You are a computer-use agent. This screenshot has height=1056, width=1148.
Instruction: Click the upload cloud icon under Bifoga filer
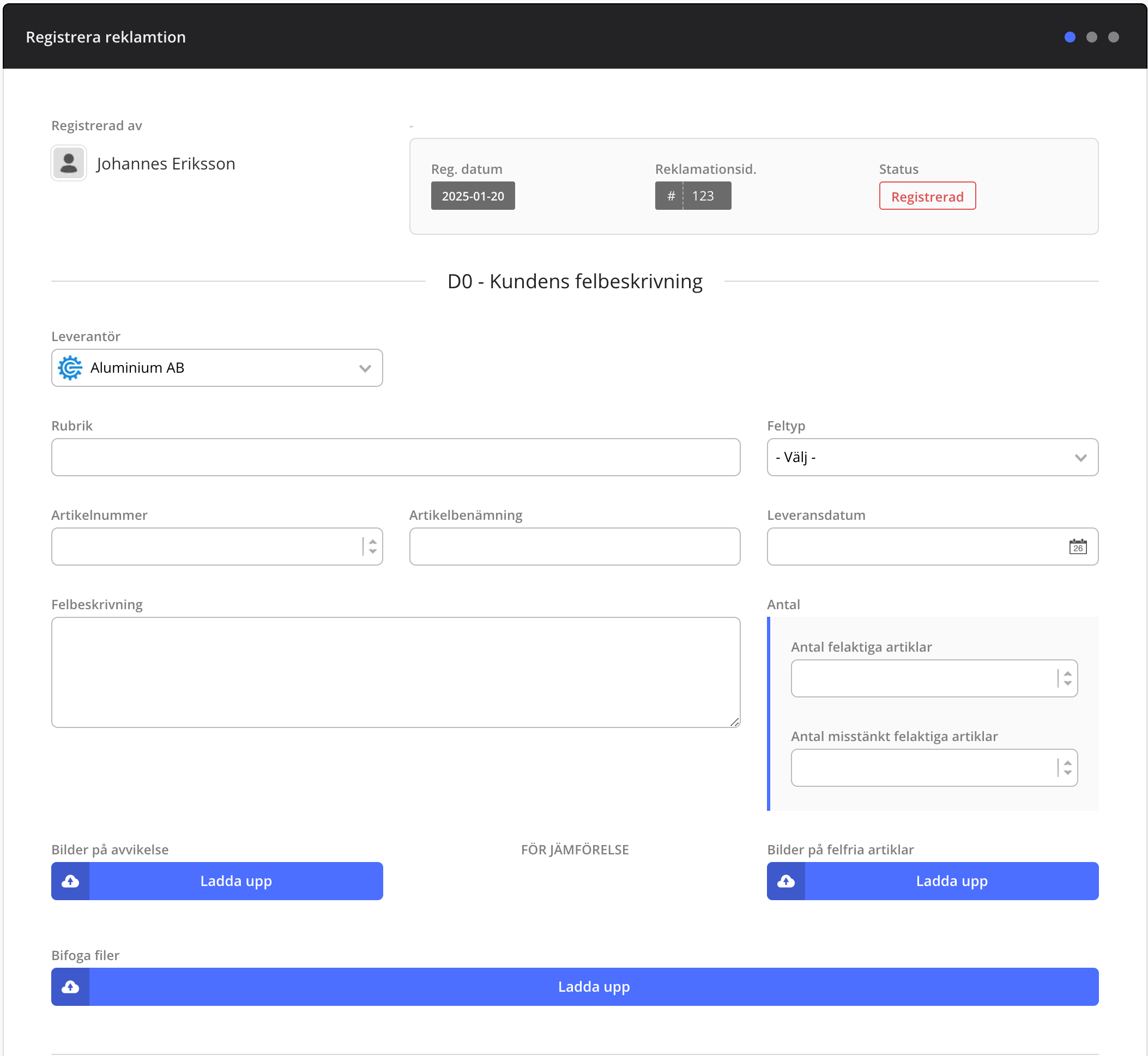(70, 986)
